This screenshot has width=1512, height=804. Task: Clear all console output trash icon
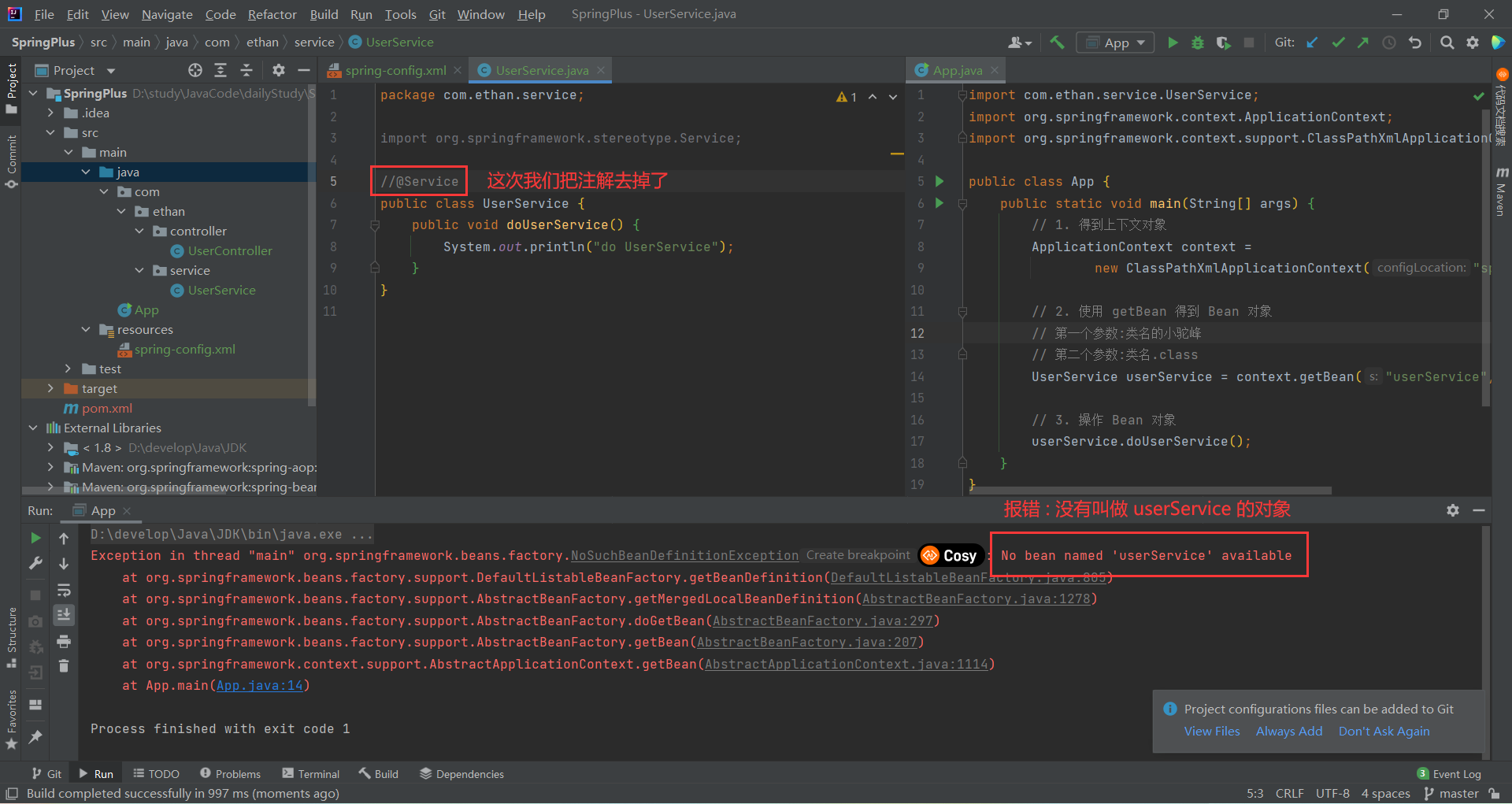tap(64, 667)
